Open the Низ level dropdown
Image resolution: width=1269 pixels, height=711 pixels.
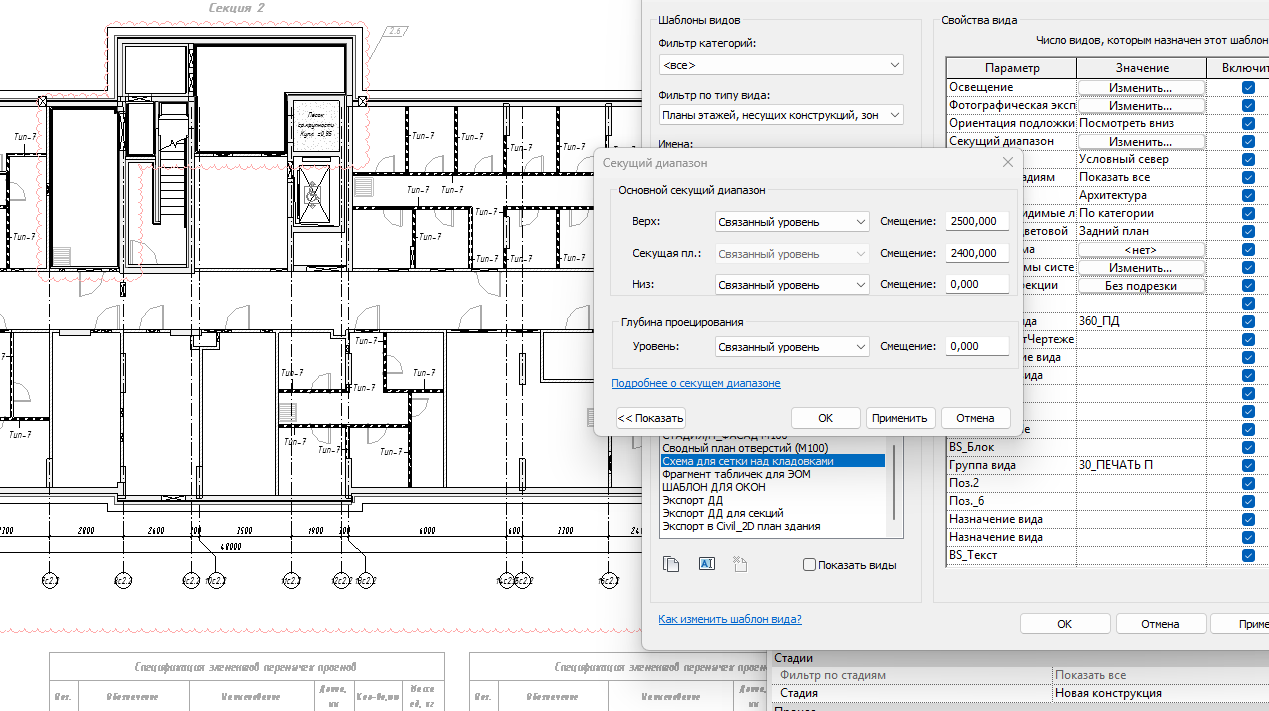tap(792, 285)
